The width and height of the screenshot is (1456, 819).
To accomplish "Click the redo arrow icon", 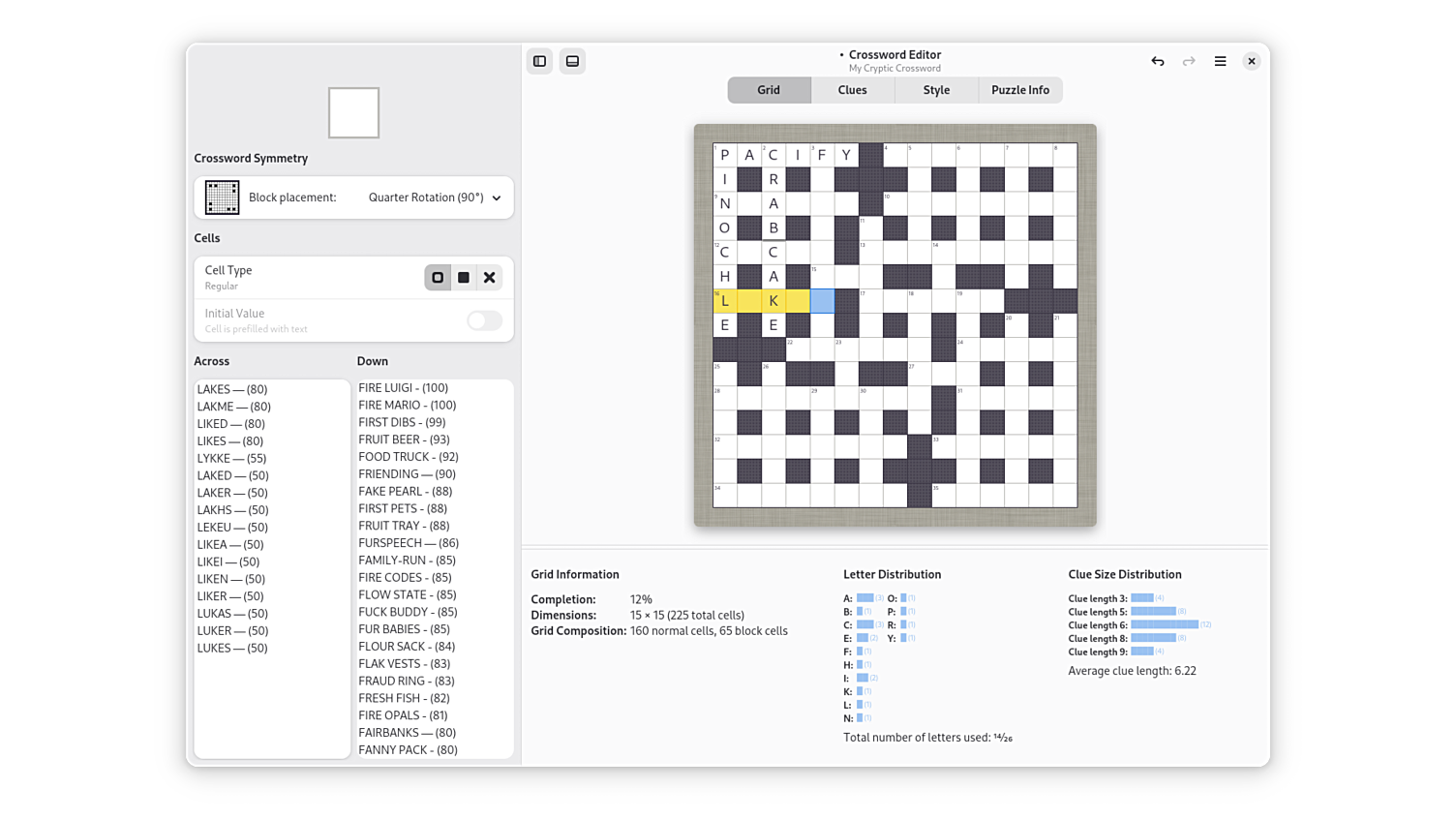I will coord(1189,61).
